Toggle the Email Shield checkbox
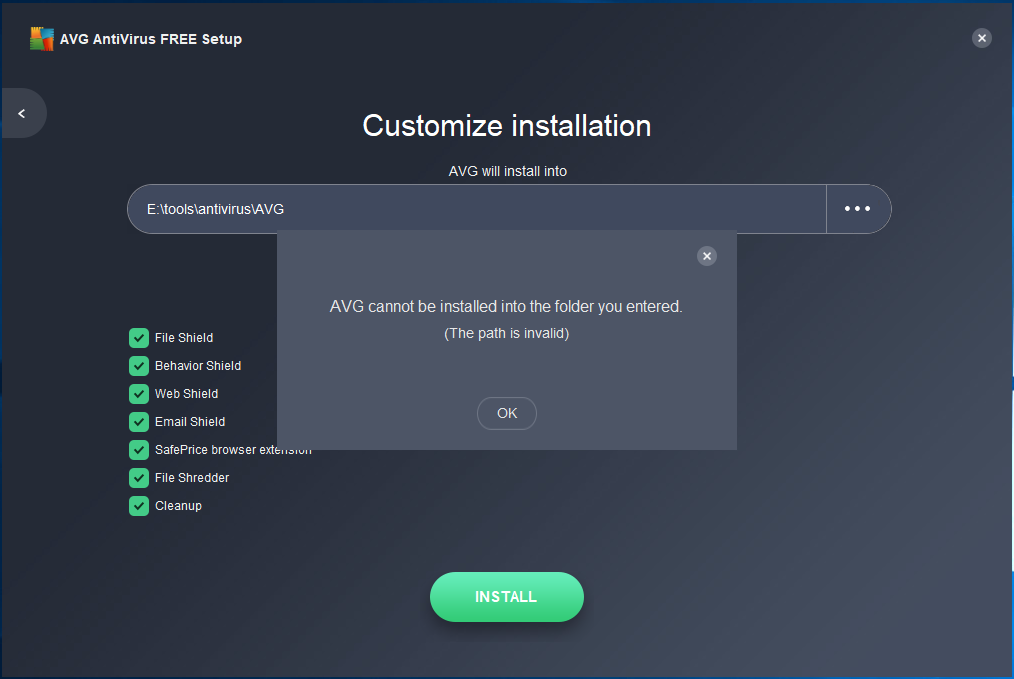The image size is (1014, 679). click(x=139, y=422)
